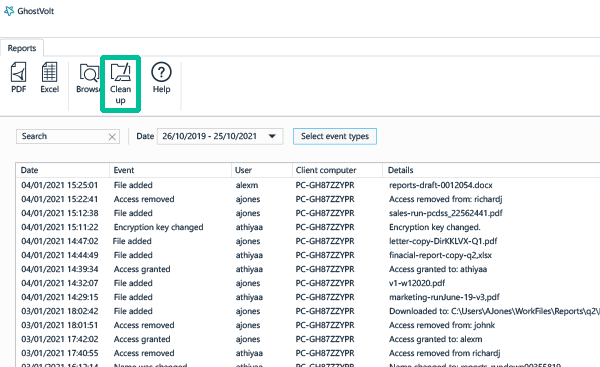Export the report as PDF
This screenshot has height=367, width=600.
(x=18, y=77)
